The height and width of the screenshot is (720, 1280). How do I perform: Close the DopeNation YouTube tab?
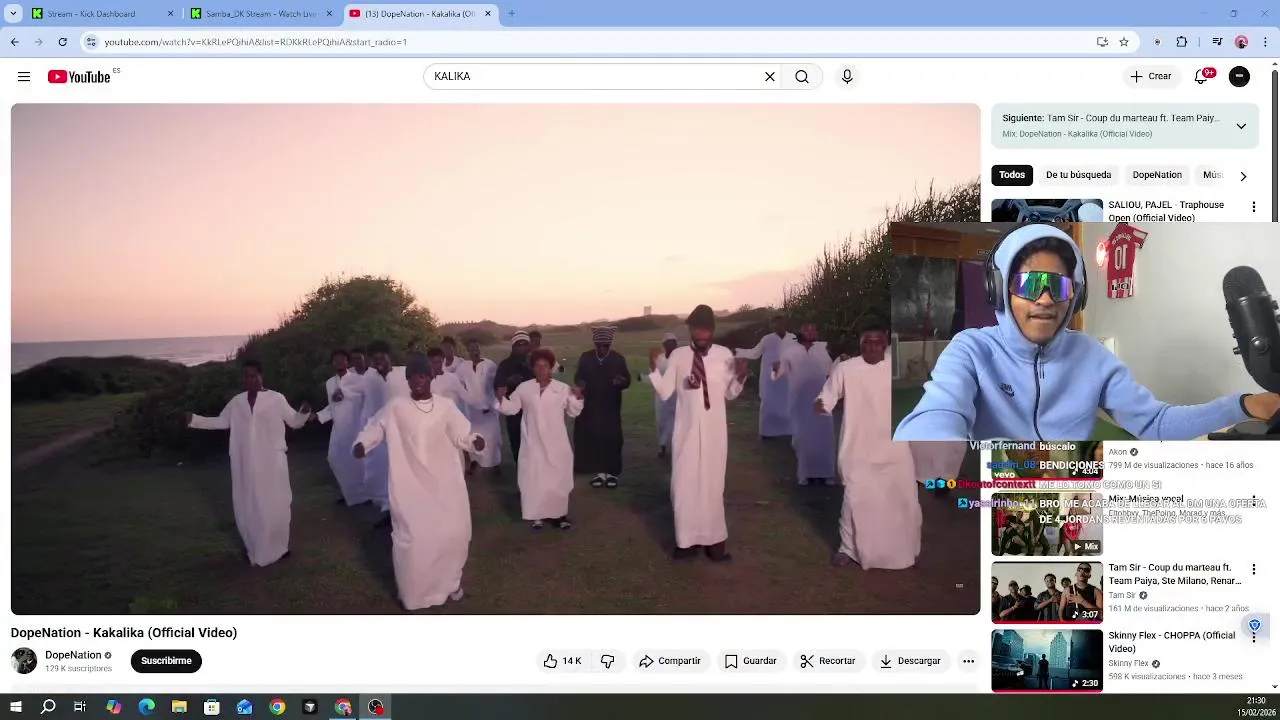tap(488, 14)
